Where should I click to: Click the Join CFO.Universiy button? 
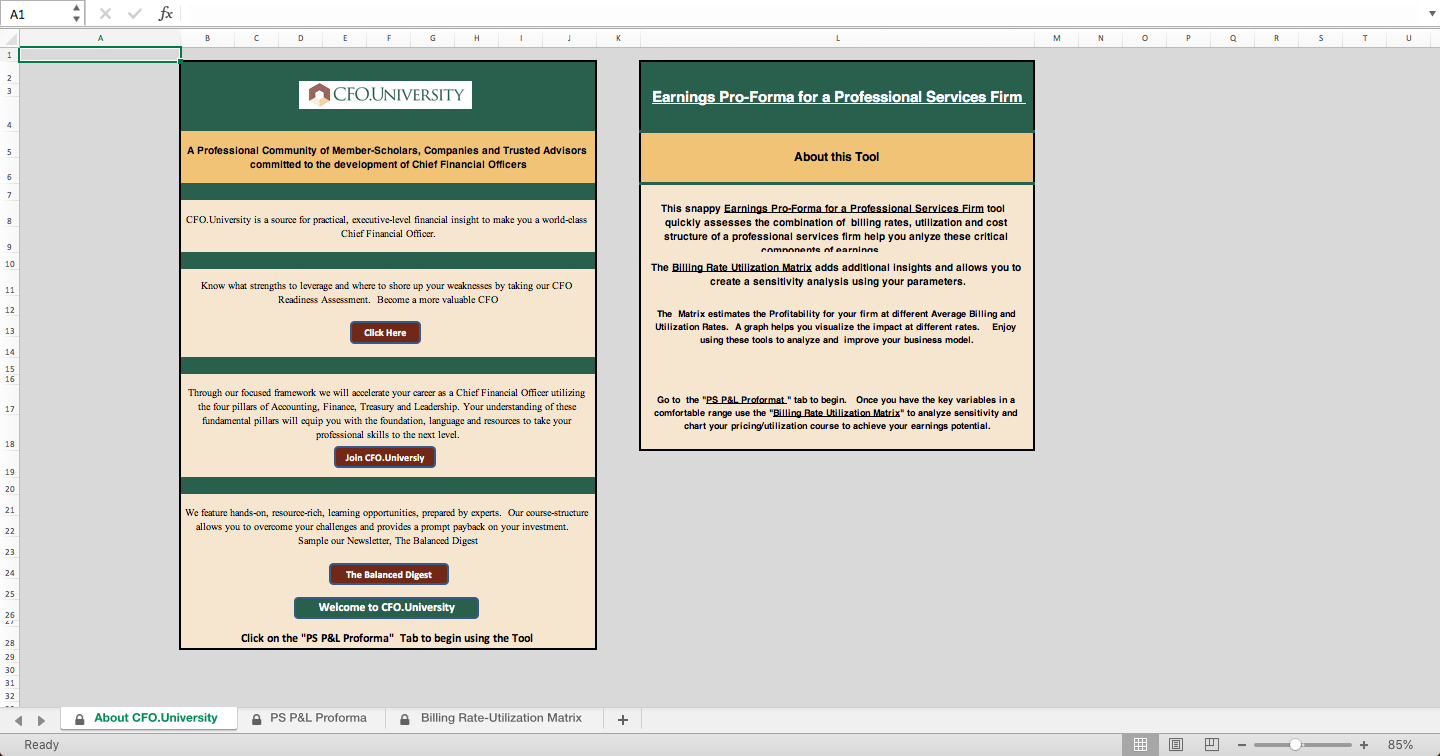[385, 458]
